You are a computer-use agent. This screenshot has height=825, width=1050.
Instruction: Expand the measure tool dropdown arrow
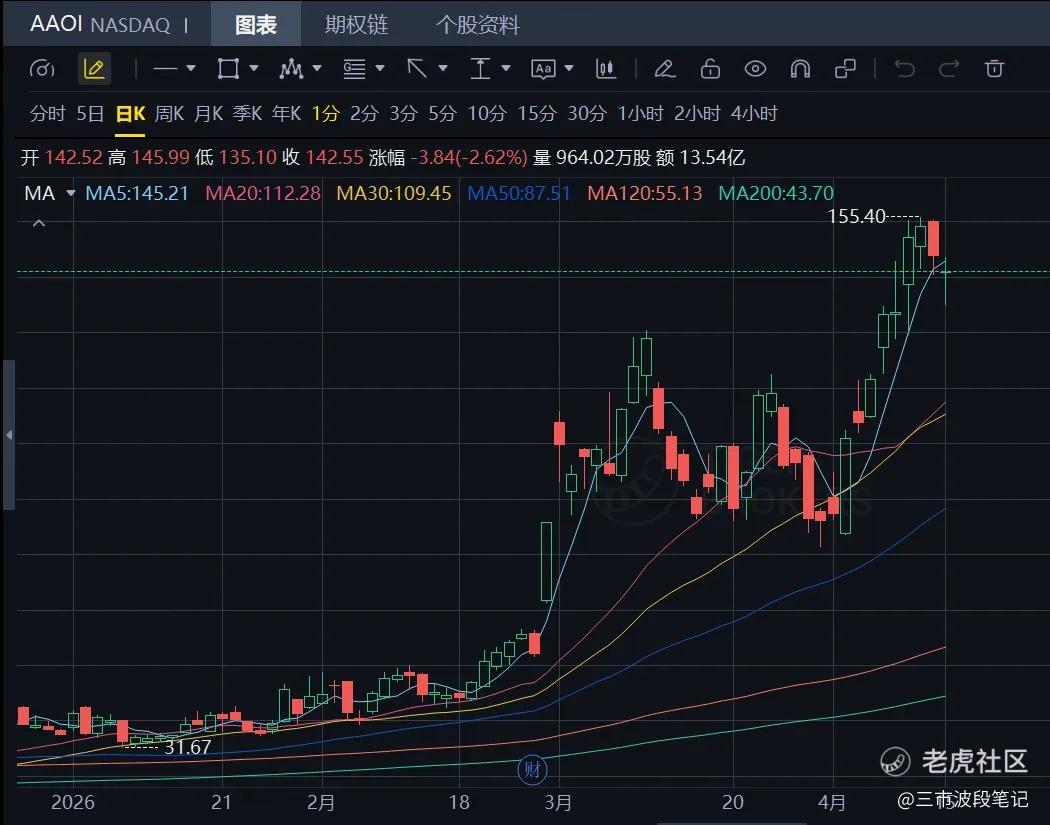(506, 68)
